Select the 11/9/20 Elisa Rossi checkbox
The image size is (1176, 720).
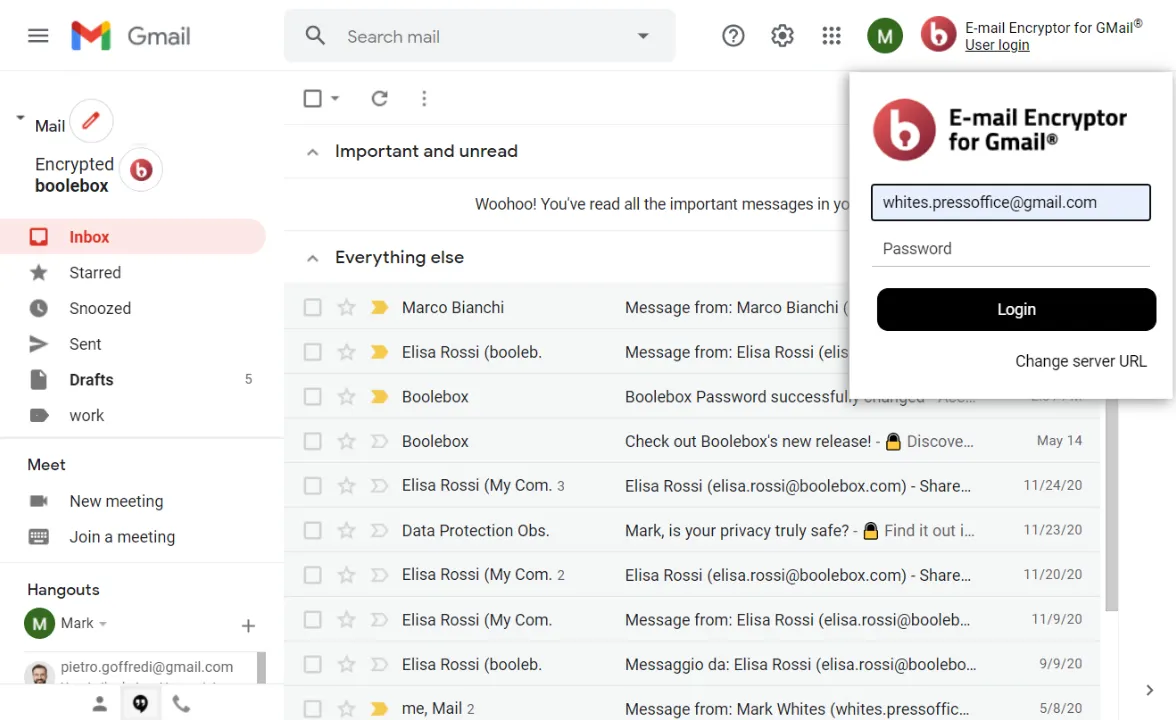coord(313,620)
